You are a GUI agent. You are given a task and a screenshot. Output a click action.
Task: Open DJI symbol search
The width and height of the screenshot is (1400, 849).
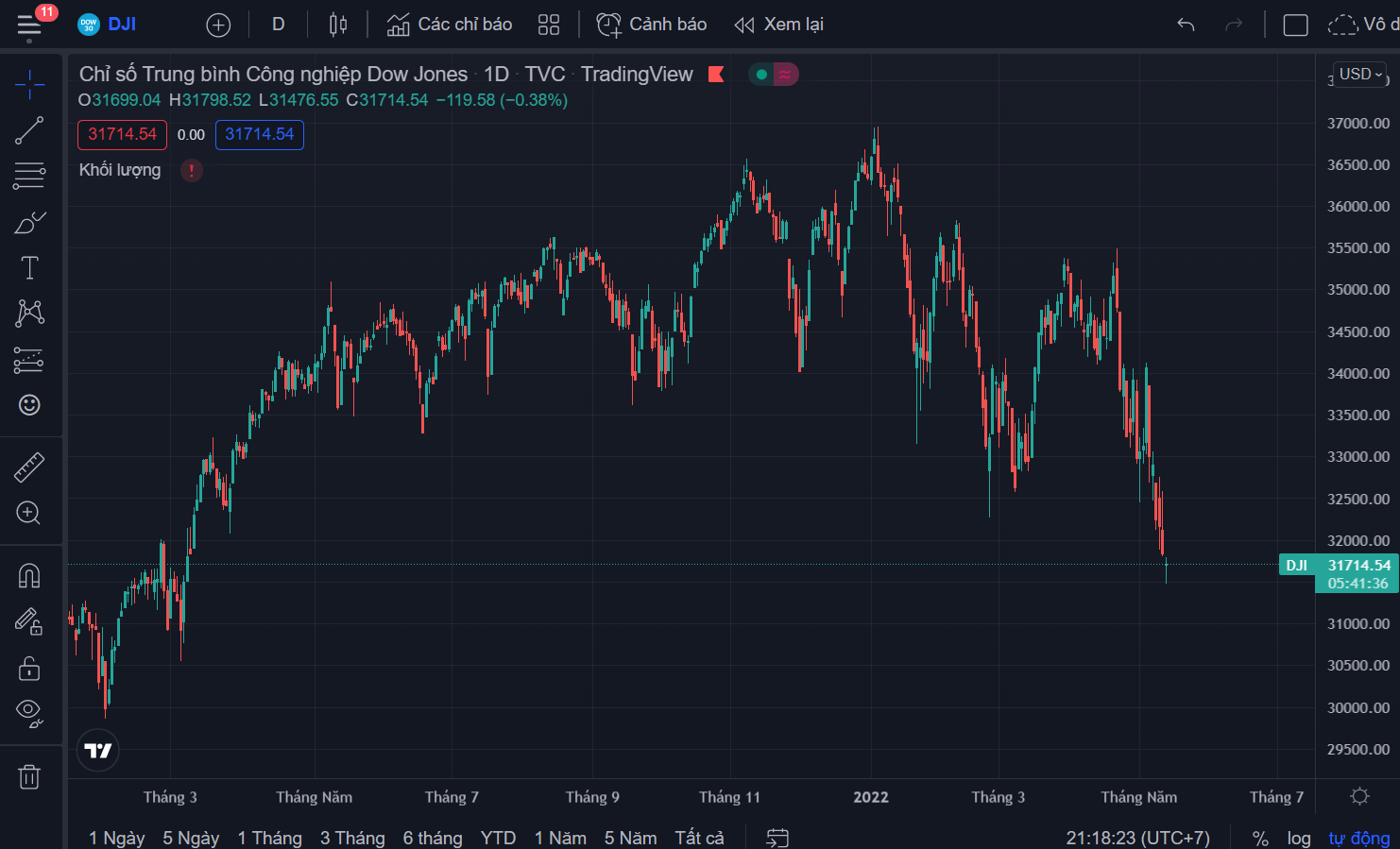pyautogui.click(x=107, y=25)
